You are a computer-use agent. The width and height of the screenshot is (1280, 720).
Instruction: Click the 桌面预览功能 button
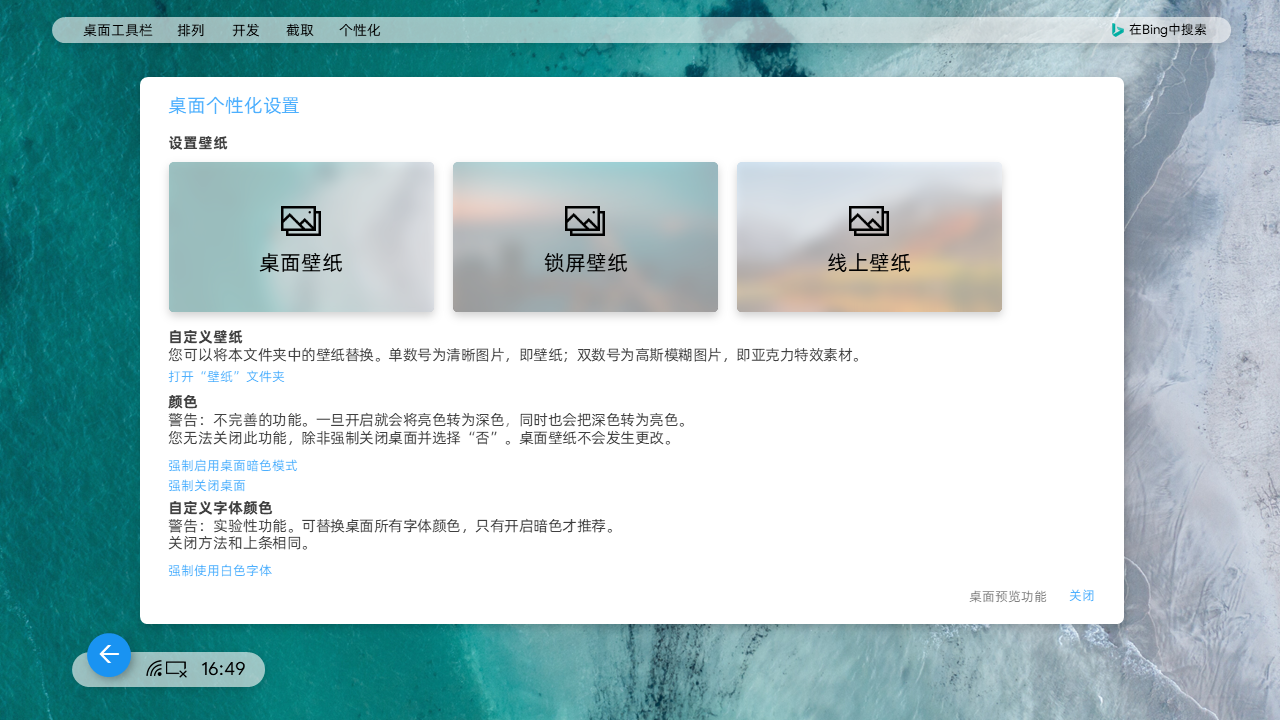(1008, 597)
